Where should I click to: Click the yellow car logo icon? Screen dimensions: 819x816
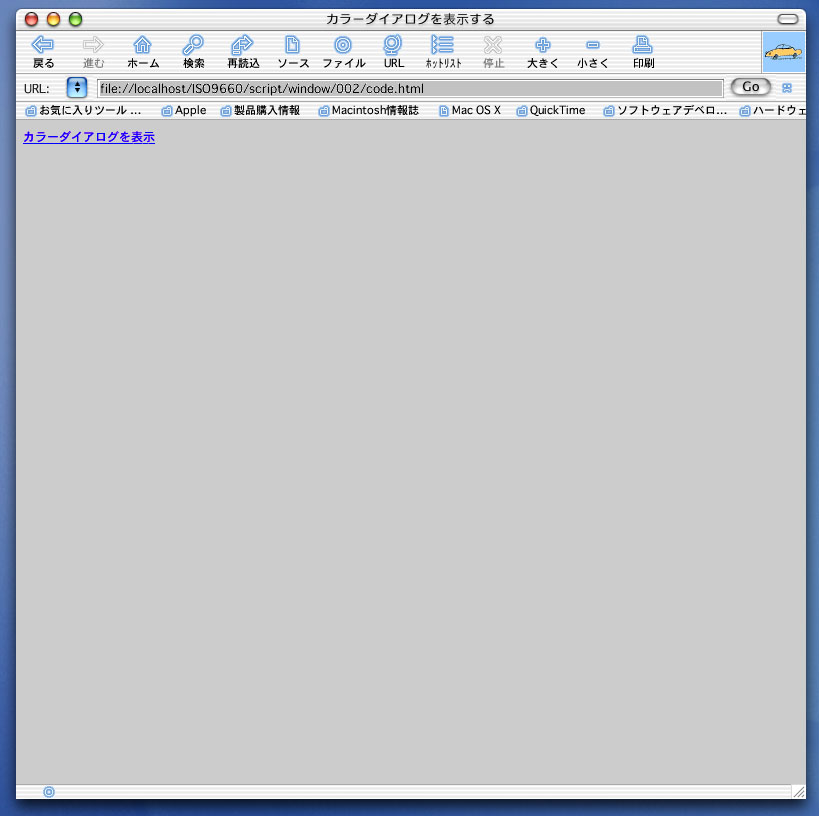(x=783, y=52)
